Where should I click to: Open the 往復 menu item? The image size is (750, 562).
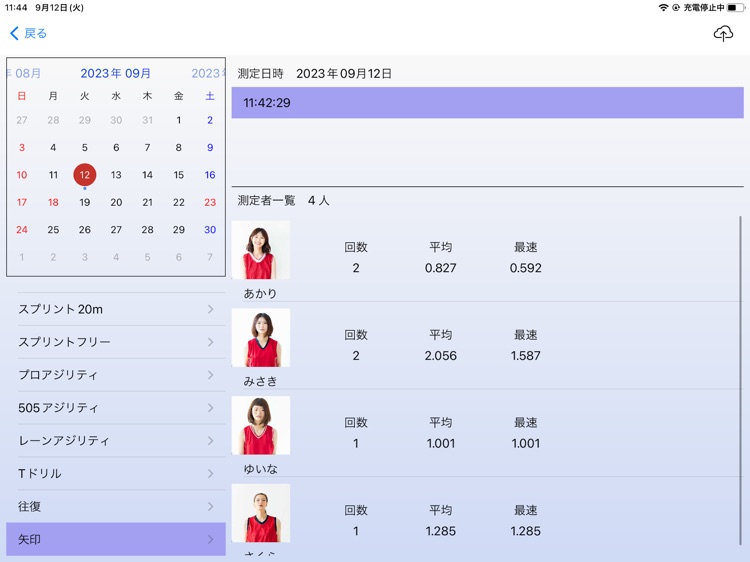(x=116, y=507)
